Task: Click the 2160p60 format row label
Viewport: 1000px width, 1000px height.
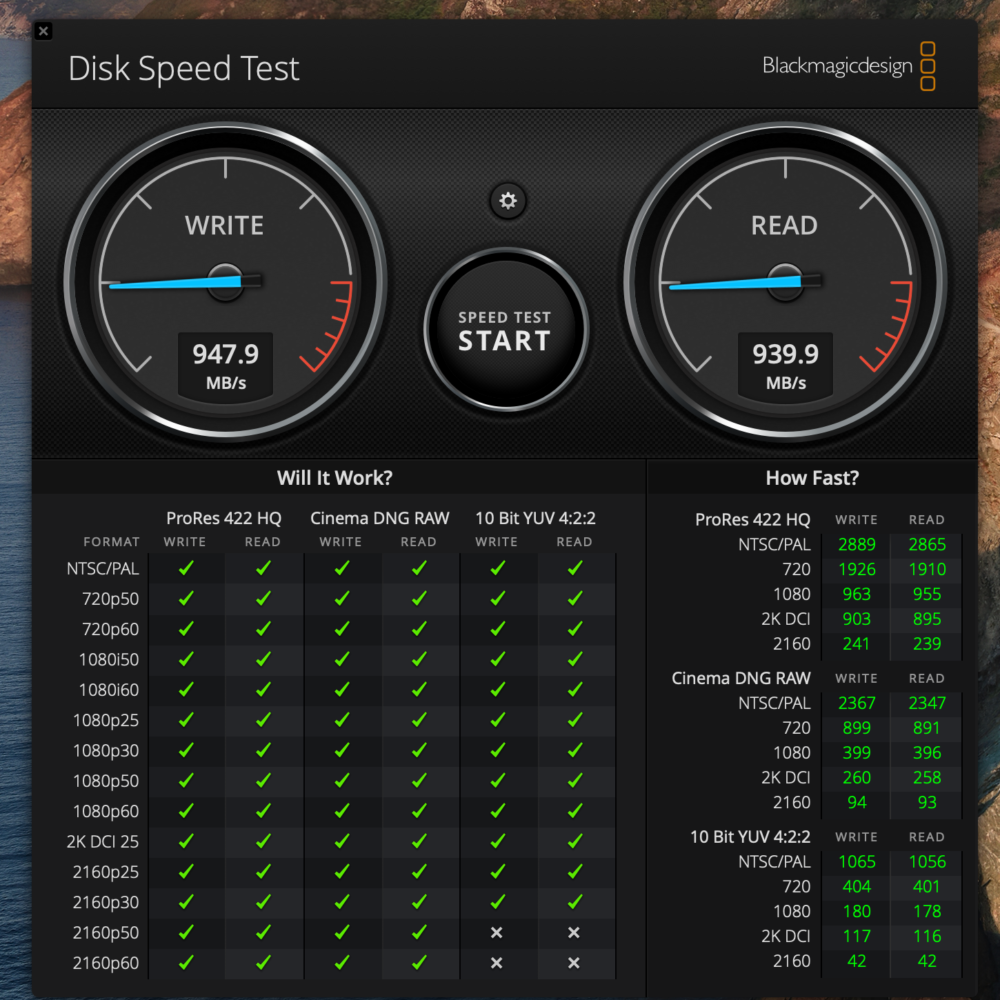Action: pos(106,963)
